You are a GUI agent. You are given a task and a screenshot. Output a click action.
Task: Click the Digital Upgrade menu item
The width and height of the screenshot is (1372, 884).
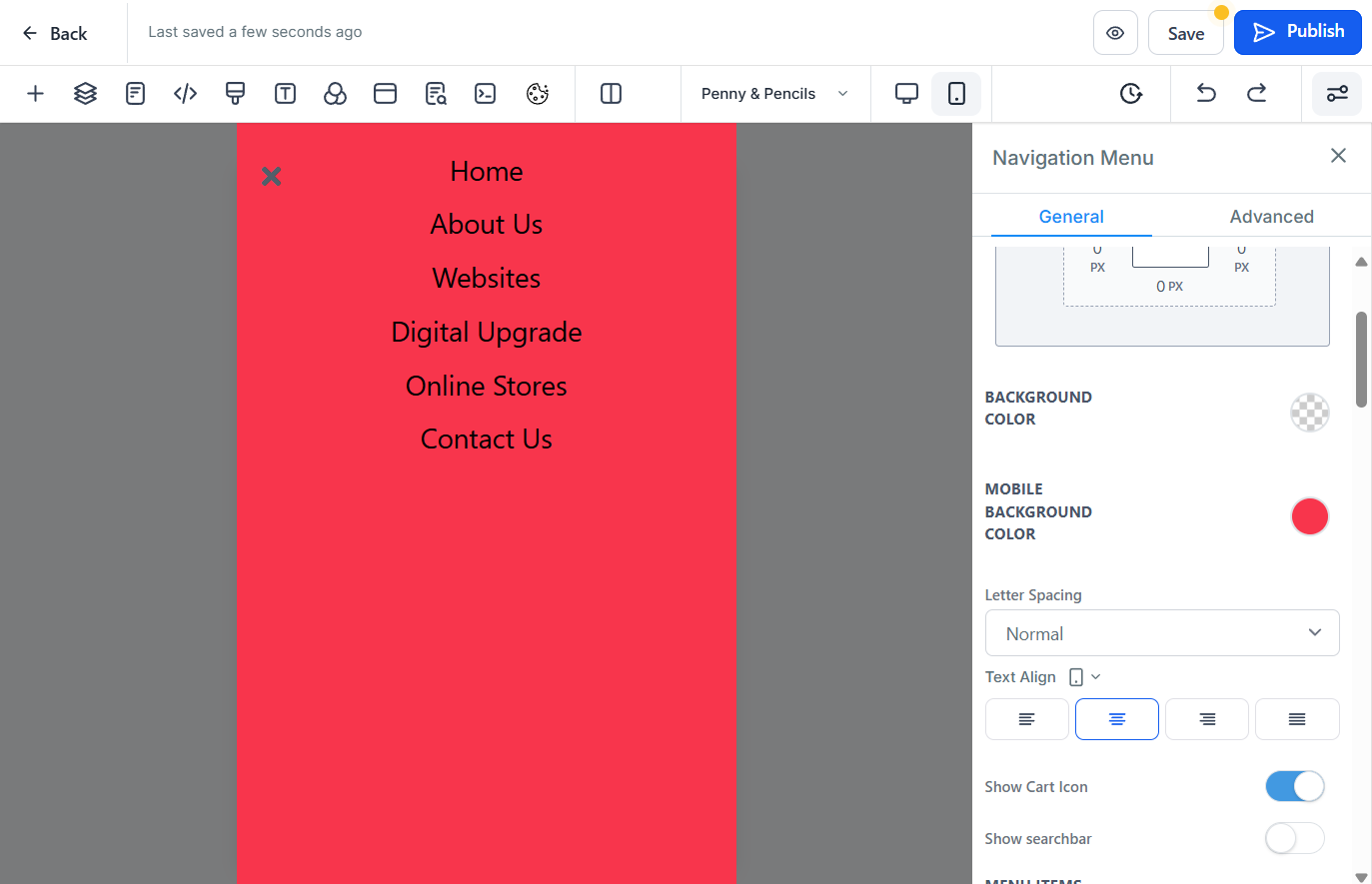(487, 333)
